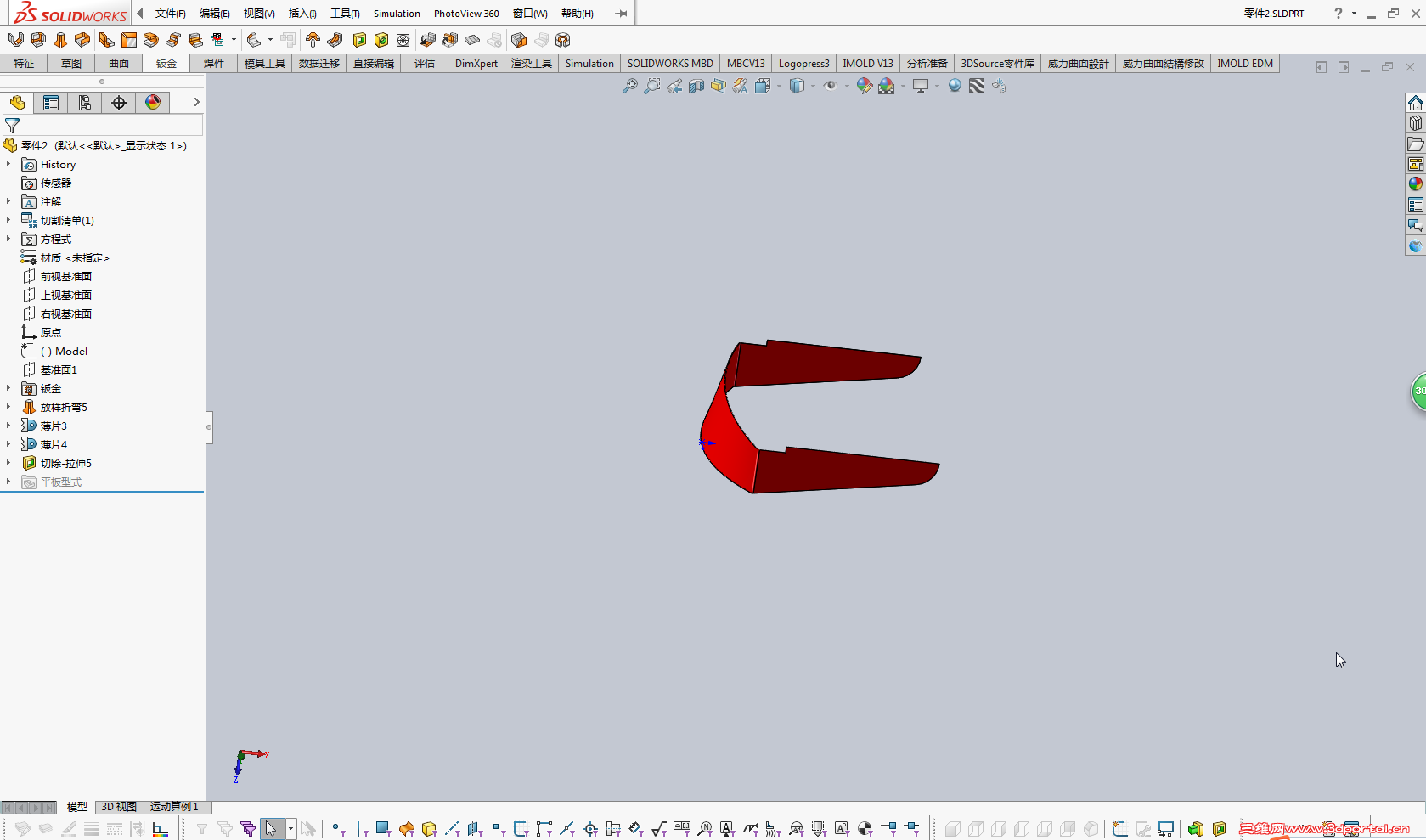Select the Zoom to Area tool
This screenshot has height=840, width=1426.
click(x=651, y=86)
